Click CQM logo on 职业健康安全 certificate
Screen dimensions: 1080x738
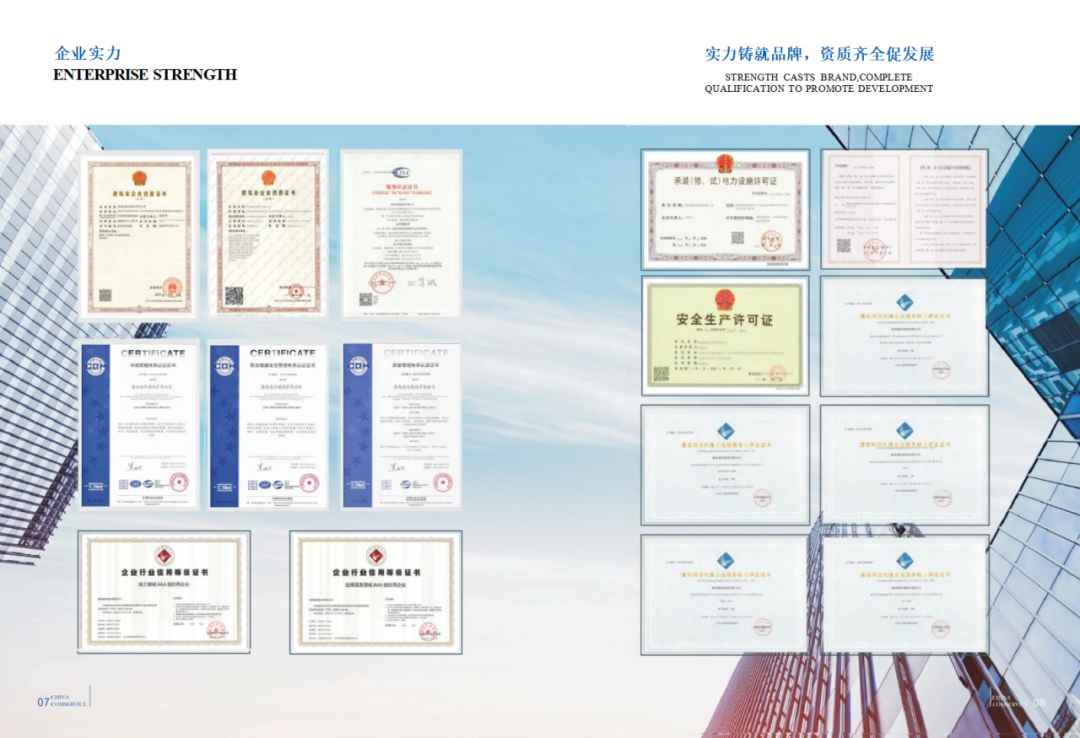[x=225, y=366]
